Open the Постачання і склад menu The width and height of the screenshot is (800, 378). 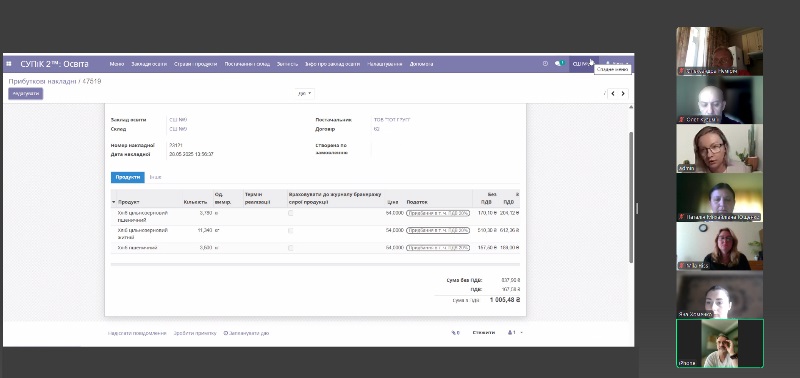point(247,64)
